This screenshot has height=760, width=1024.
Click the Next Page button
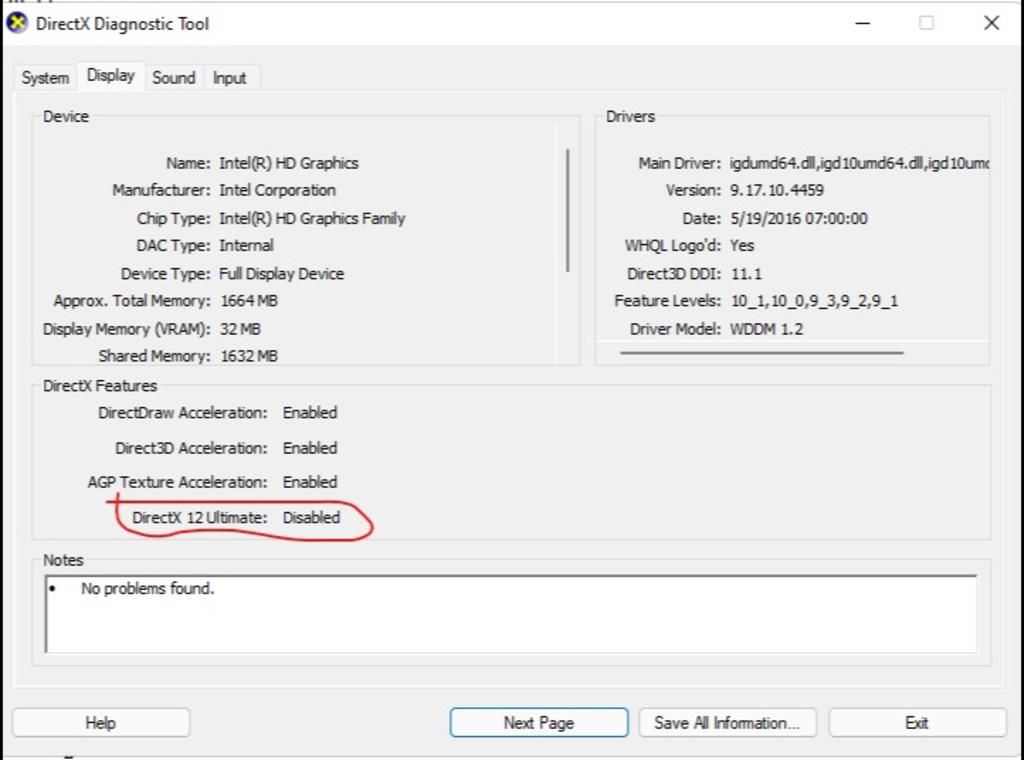[x=539, y=723]
